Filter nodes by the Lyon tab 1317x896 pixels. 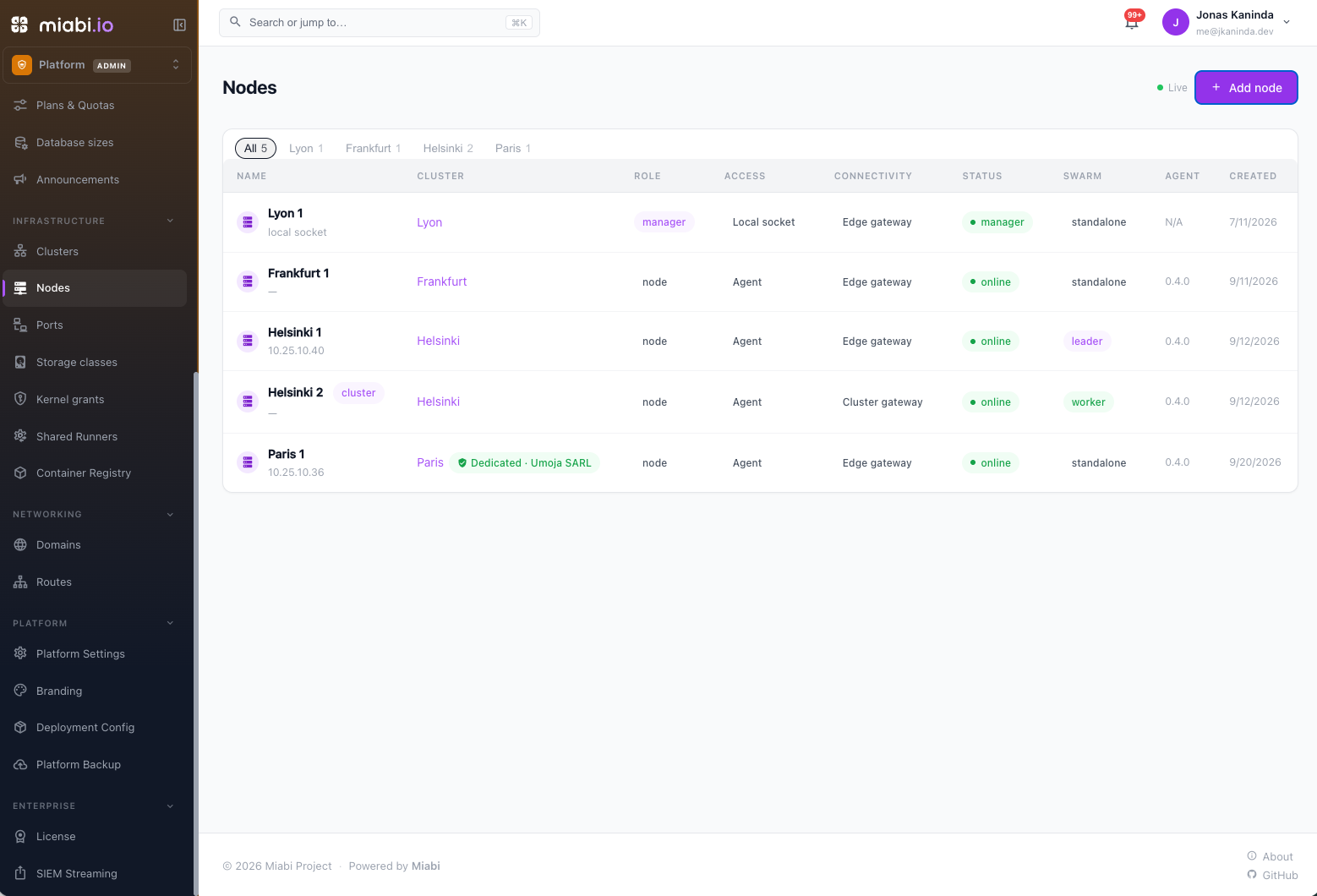coord(306,148)
